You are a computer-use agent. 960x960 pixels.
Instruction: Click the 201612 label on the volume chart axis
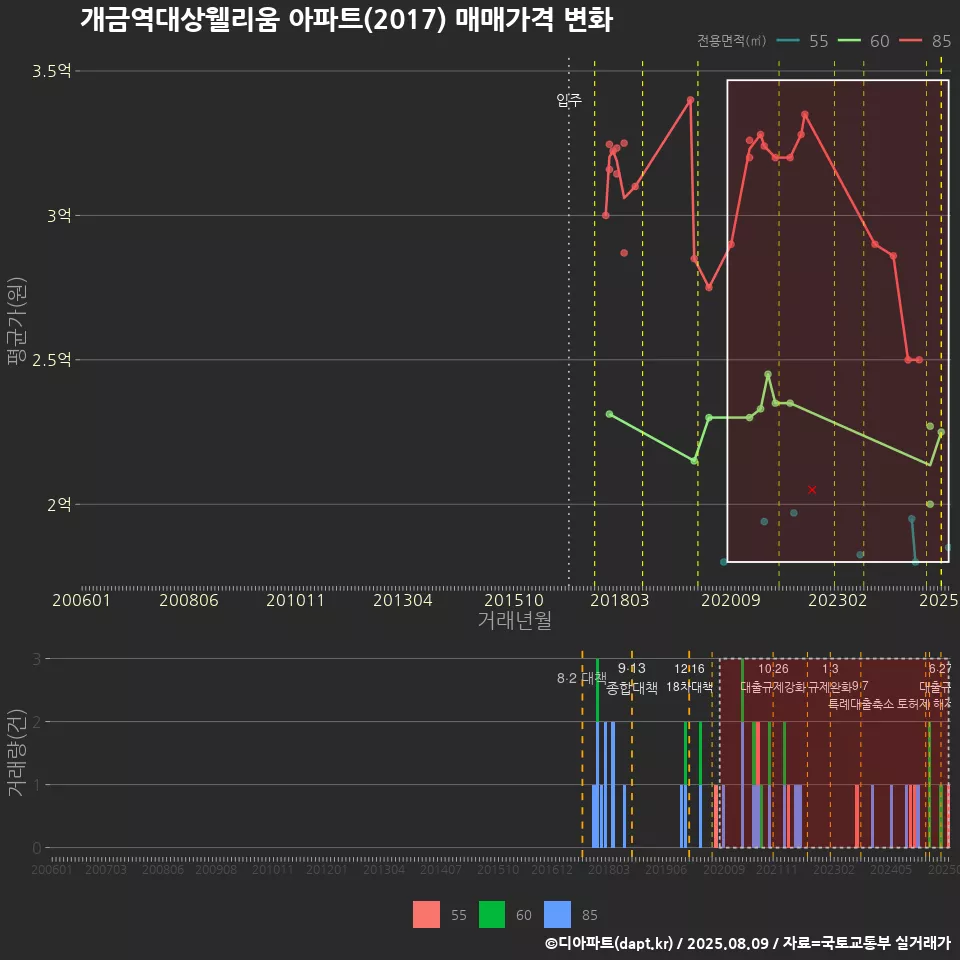(552, 869)
